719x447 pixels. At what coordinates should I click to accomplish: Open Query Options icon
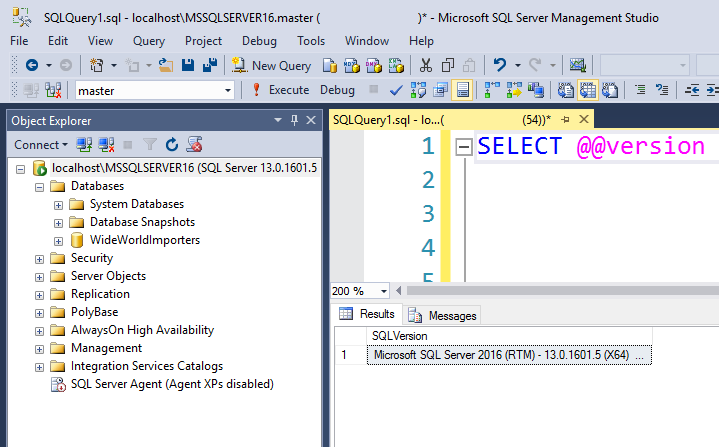pyautogui.click(x=440, y=90)
